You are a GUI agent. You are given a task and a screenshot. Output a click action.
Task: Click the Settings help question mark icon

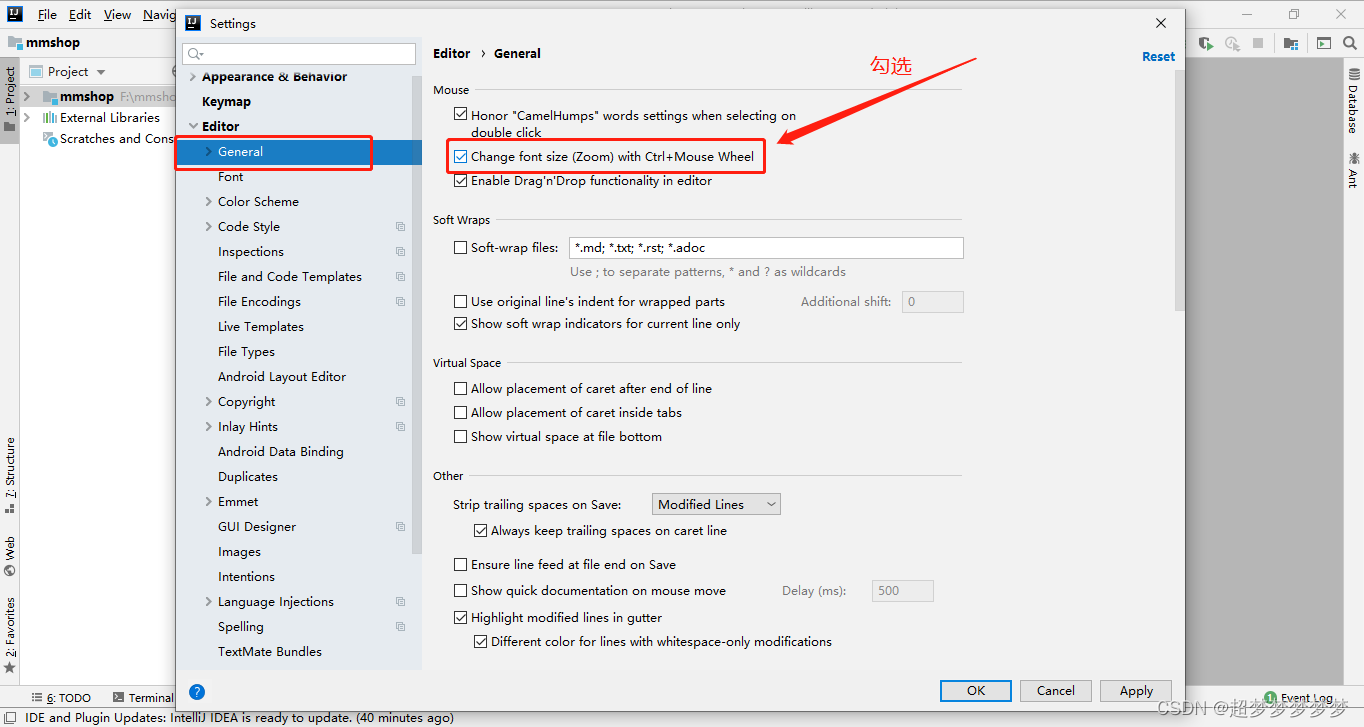(x=197, y=691)
